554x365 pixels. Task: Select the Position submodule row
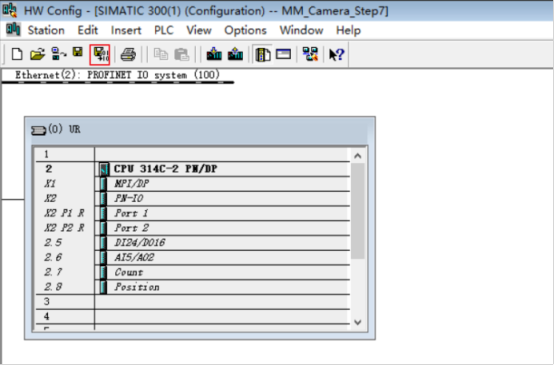[193, 287]
